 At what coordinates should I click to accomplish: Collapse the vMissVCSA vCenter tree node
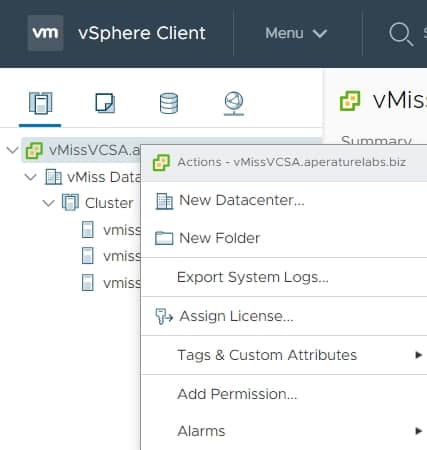12,150
